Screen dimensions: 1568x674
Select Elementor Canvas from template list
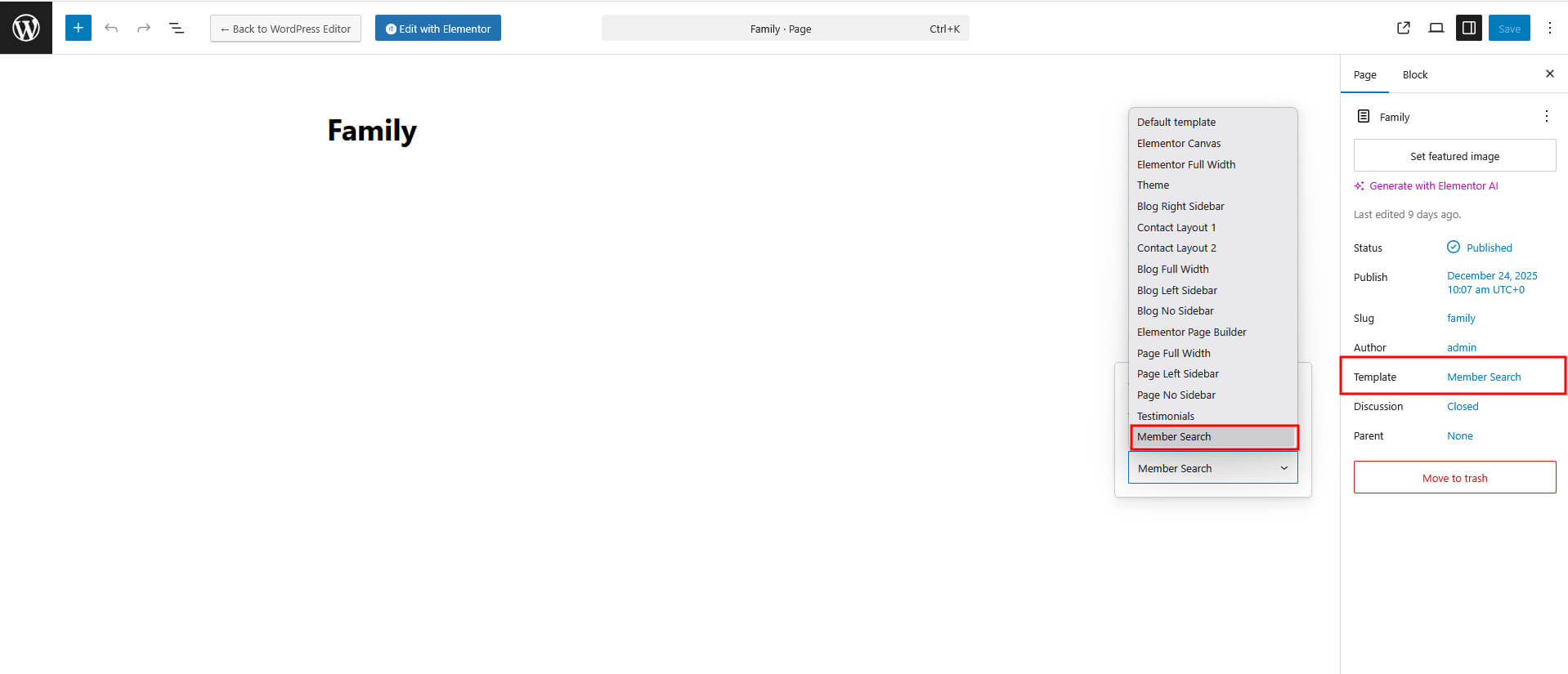[x=1178, y=143]
